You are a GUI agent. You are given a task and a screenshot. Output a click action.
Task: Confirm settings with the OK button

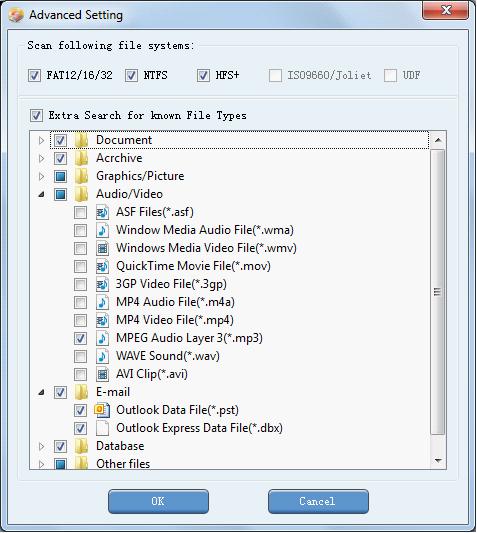click(x=158, y=501)
